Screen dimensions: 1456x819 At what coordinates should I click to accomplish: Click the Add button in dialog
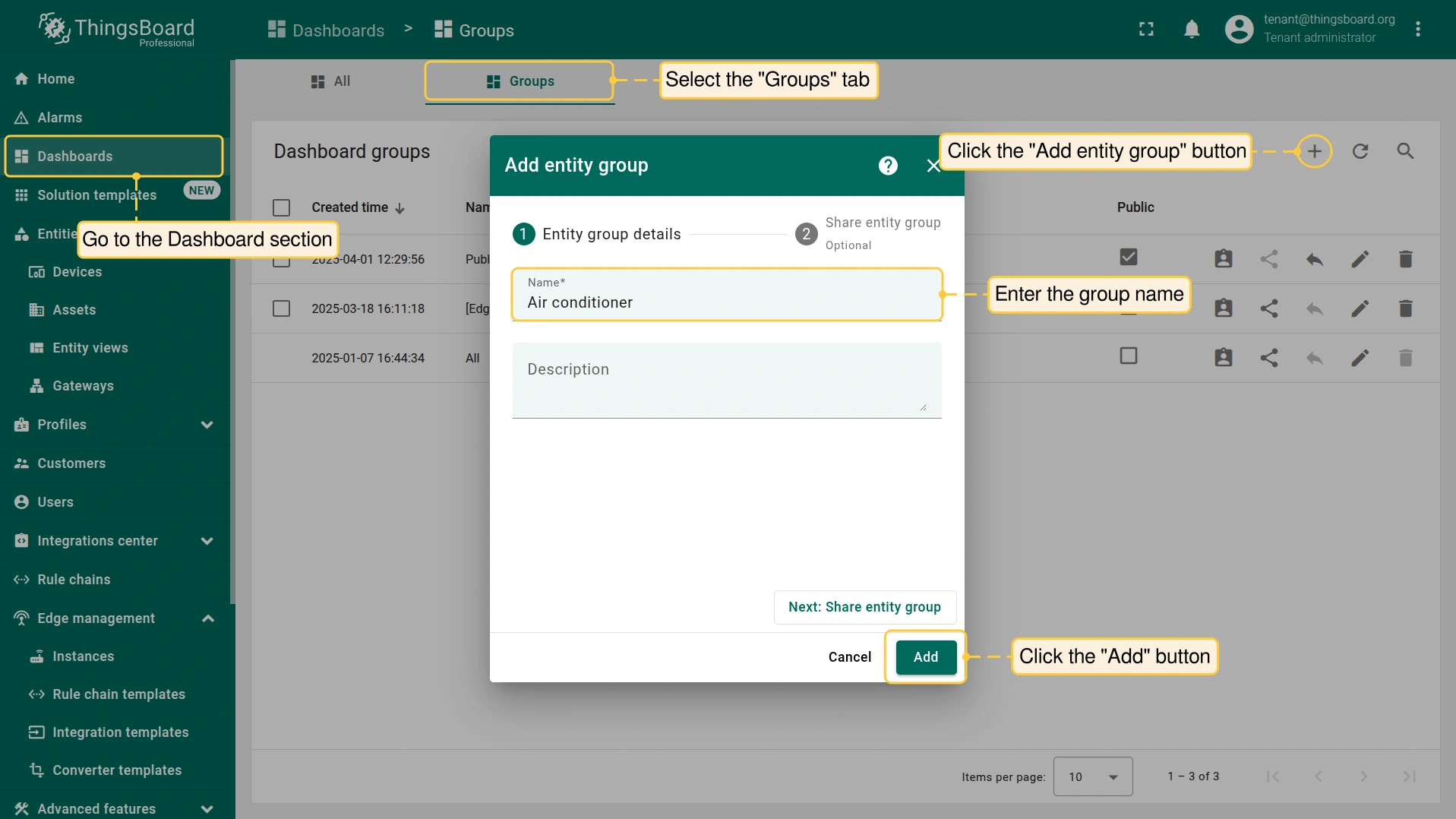[925, 657]
